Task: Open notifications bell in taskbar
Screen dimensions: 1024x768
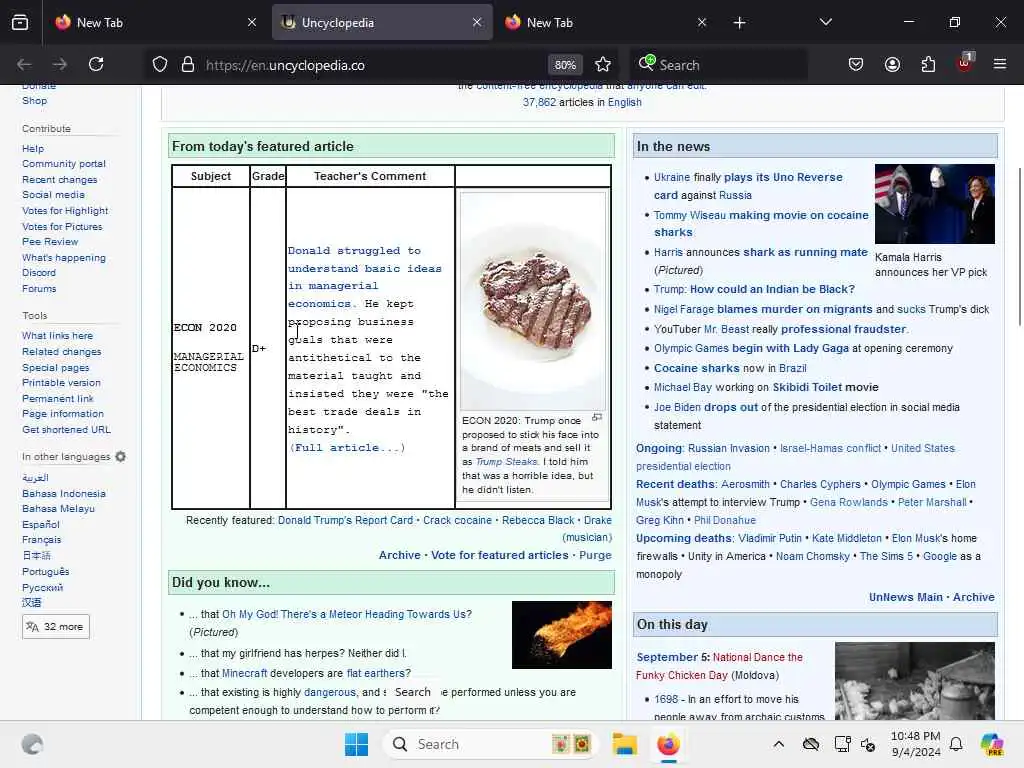Action: pyautogui.click(x=956, y=744)
